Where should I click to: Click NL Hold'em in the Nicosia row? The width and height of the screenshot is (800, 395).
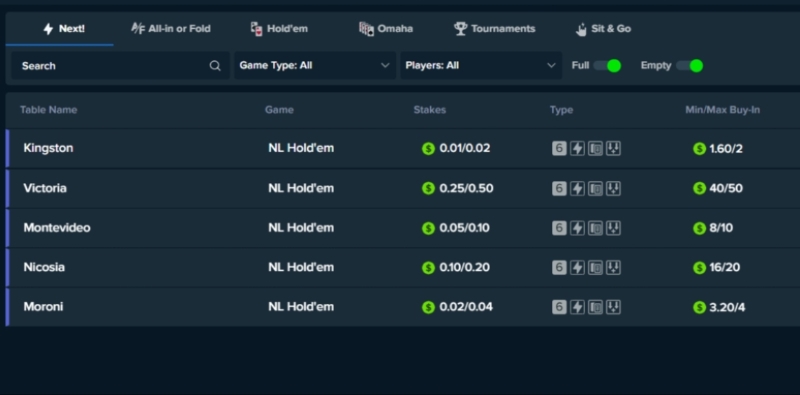coord(301,267)
